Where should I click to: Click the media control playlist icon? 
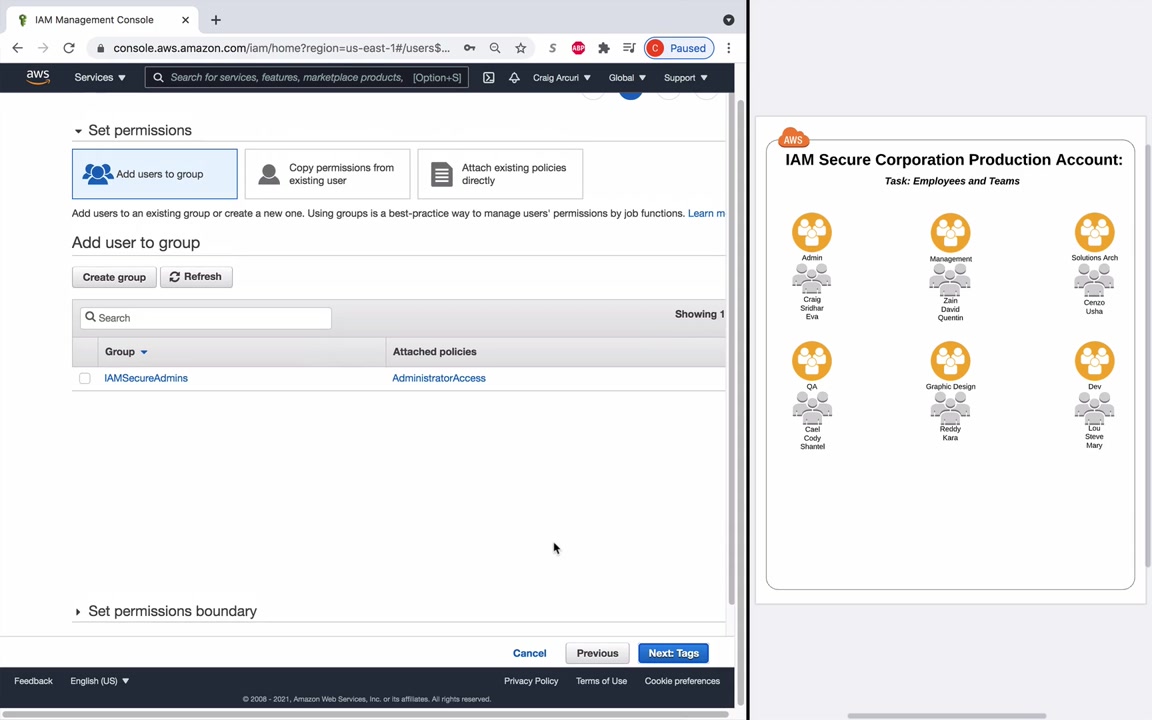(629, 48)
